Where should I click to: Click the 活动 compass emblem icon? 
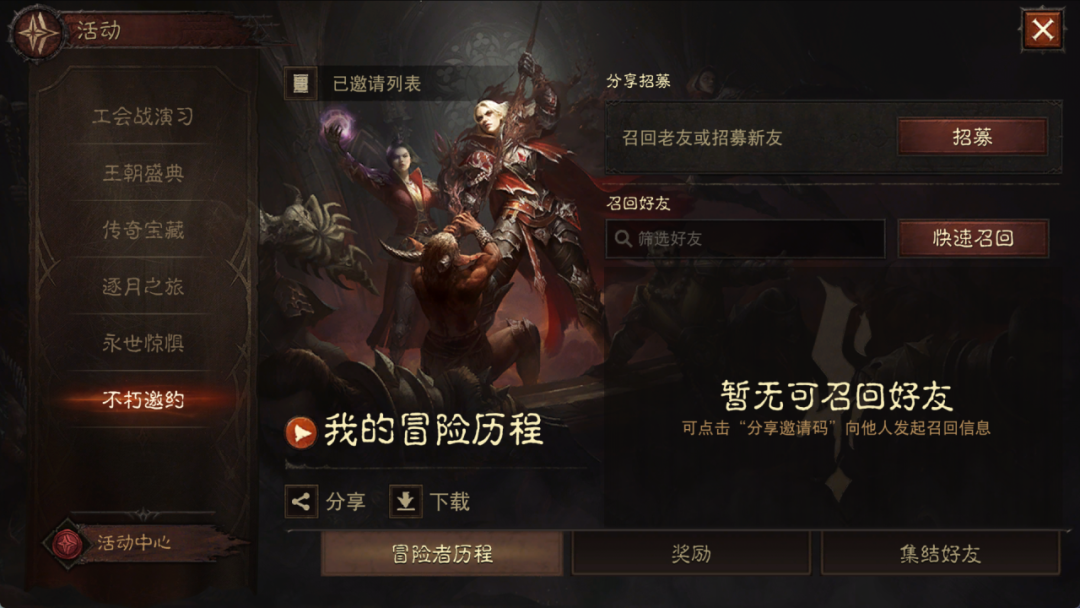click(37, 32)
